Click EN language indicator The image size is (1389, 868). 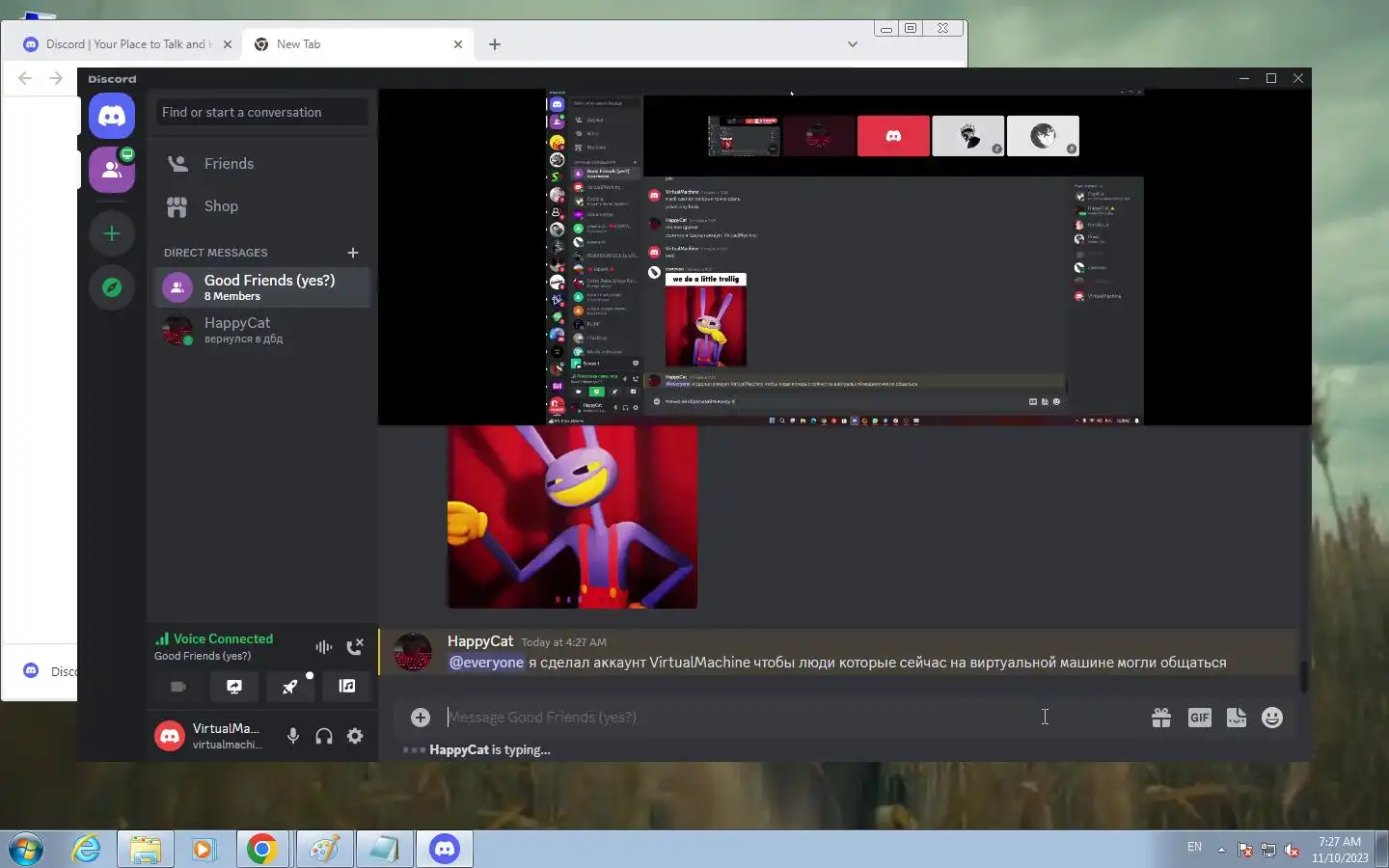tap(1194, 847)
